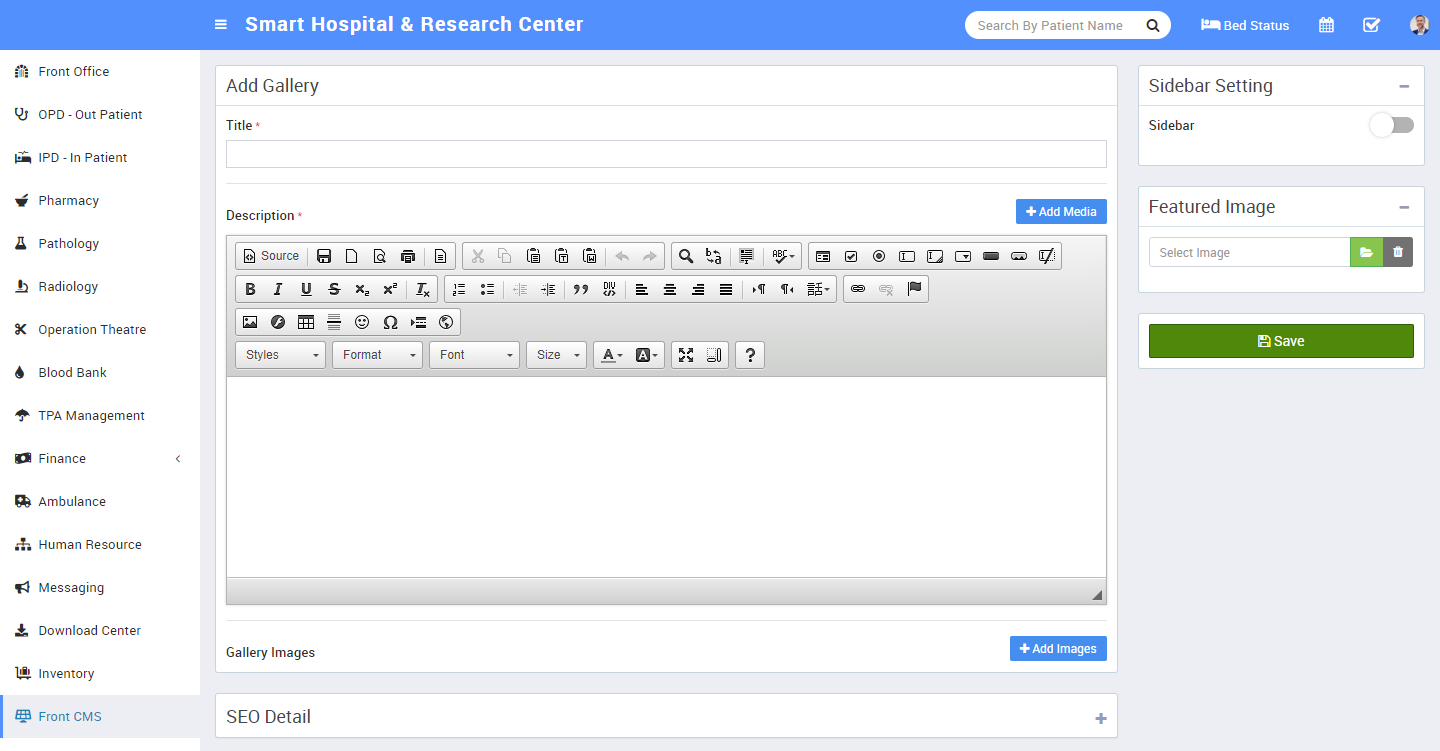This screenshot has width=1440, height=751.
Task: Open the Find tool (magnifier) in the editor toolbar
Action: point(686,256)
